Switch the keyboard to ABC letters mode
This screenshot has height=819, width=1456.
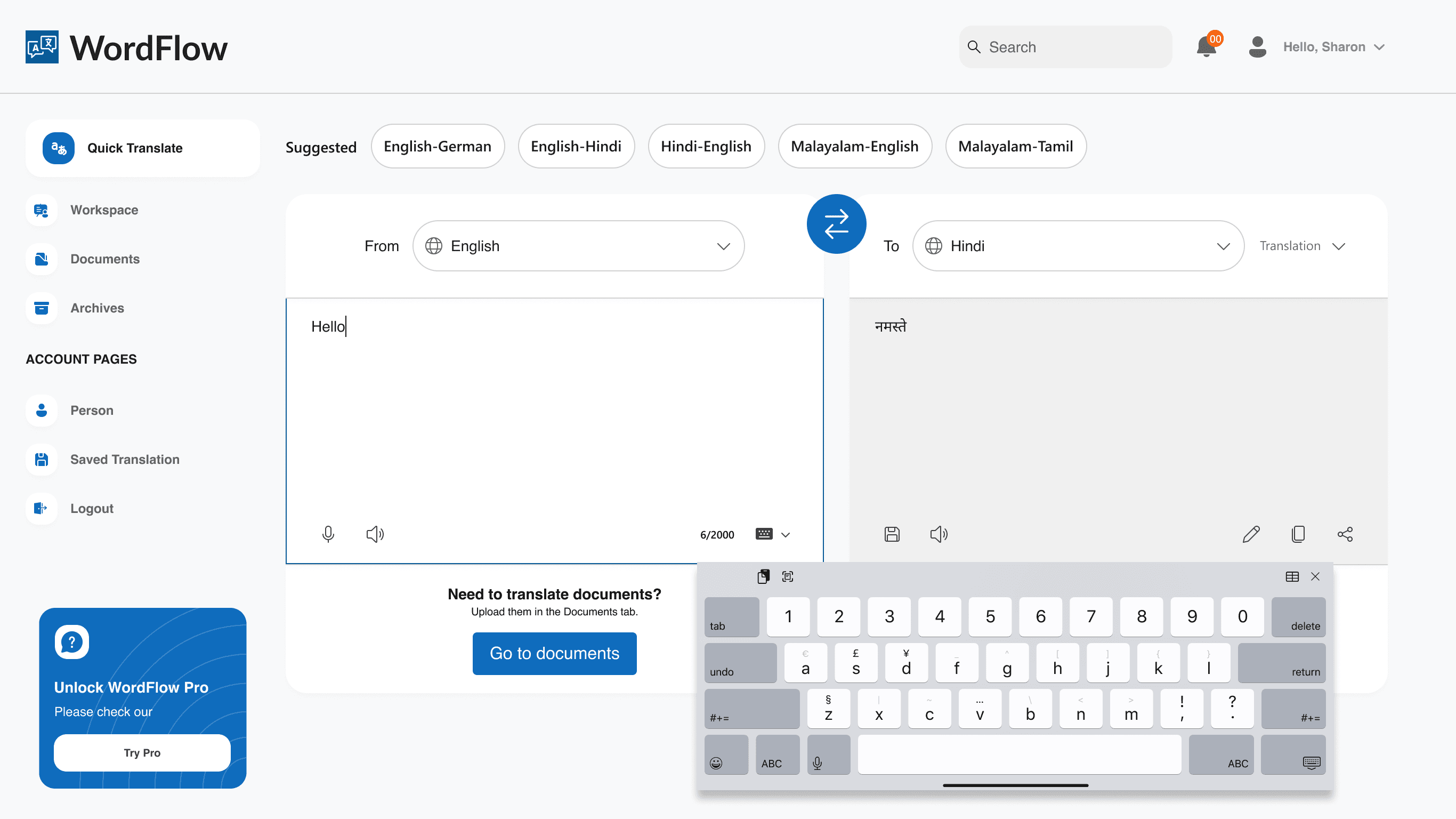click(x=776, y=756)
